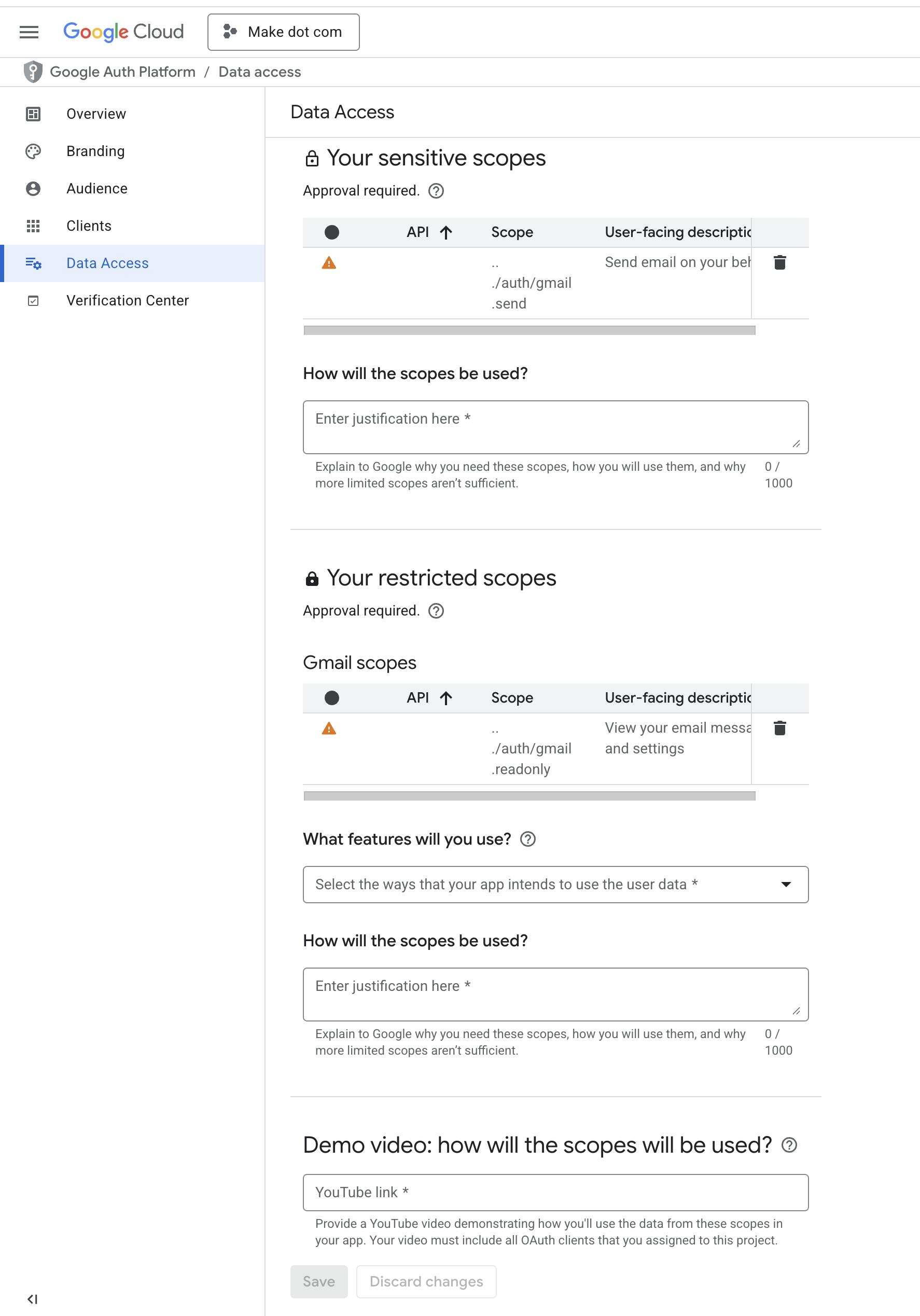The height and width of the screenshot is (1316, 920).
Task: Toggle select-all circle in Gmail scopes table
Action: coord(332,697)
